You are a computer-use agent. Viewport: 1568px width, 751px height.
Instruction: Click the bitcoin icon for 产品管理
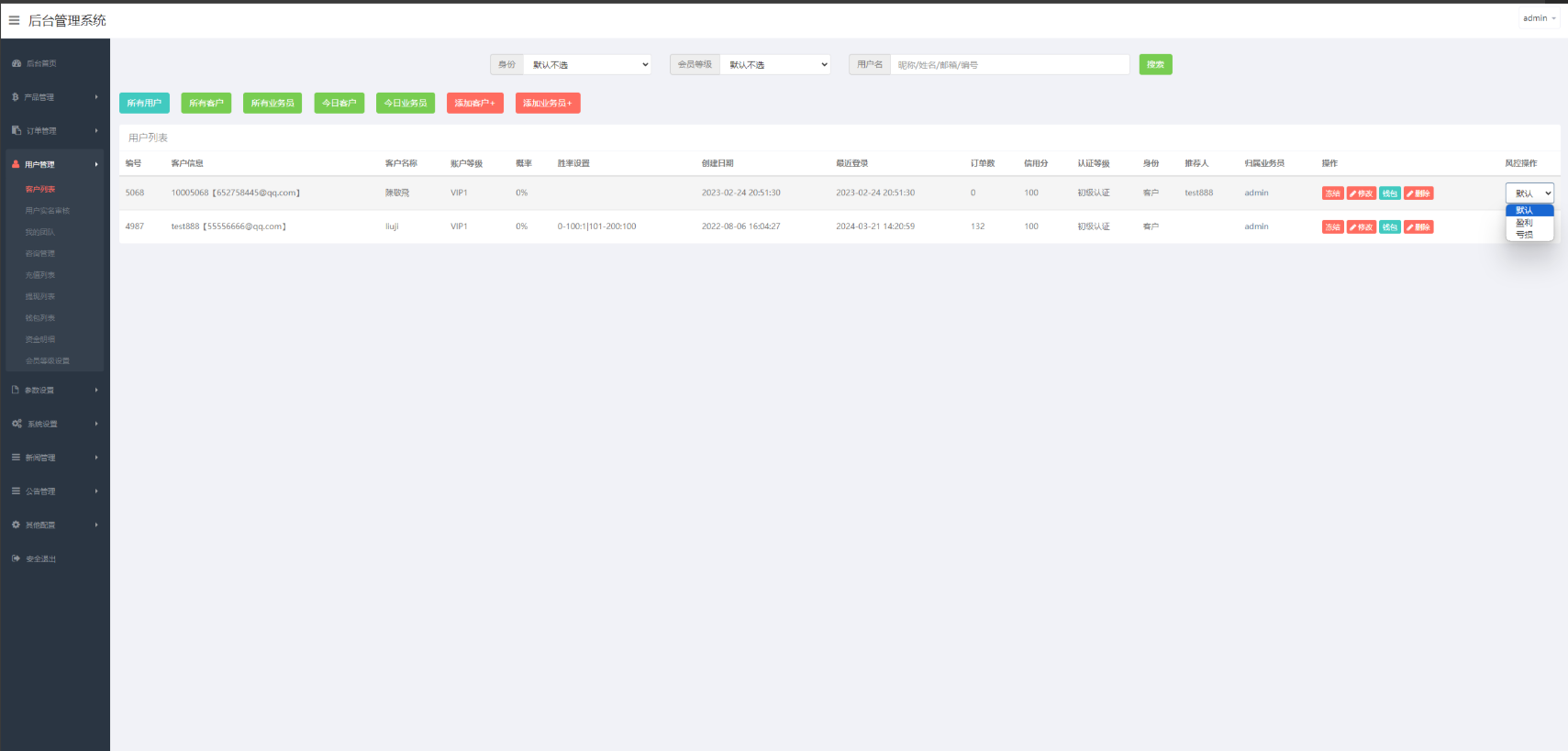[x=16, y=97]
